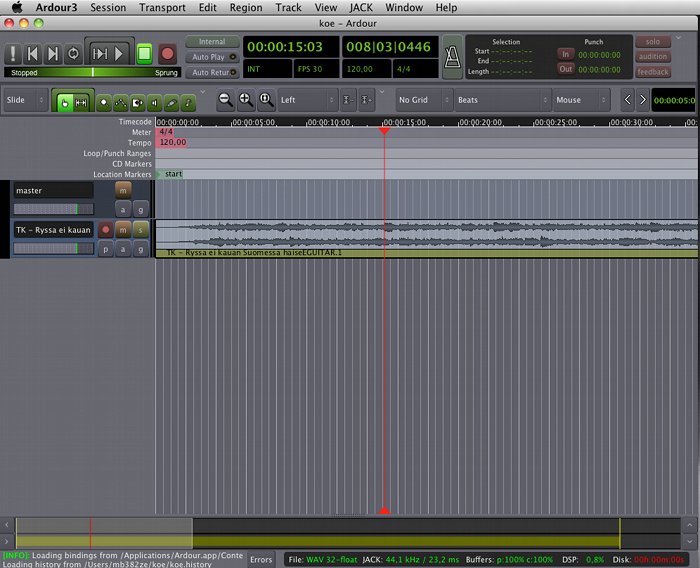Image resolution: width=700 pixels, height=568 pixels.
Task: Click the play range/selection button
Action: pos(100,54)
